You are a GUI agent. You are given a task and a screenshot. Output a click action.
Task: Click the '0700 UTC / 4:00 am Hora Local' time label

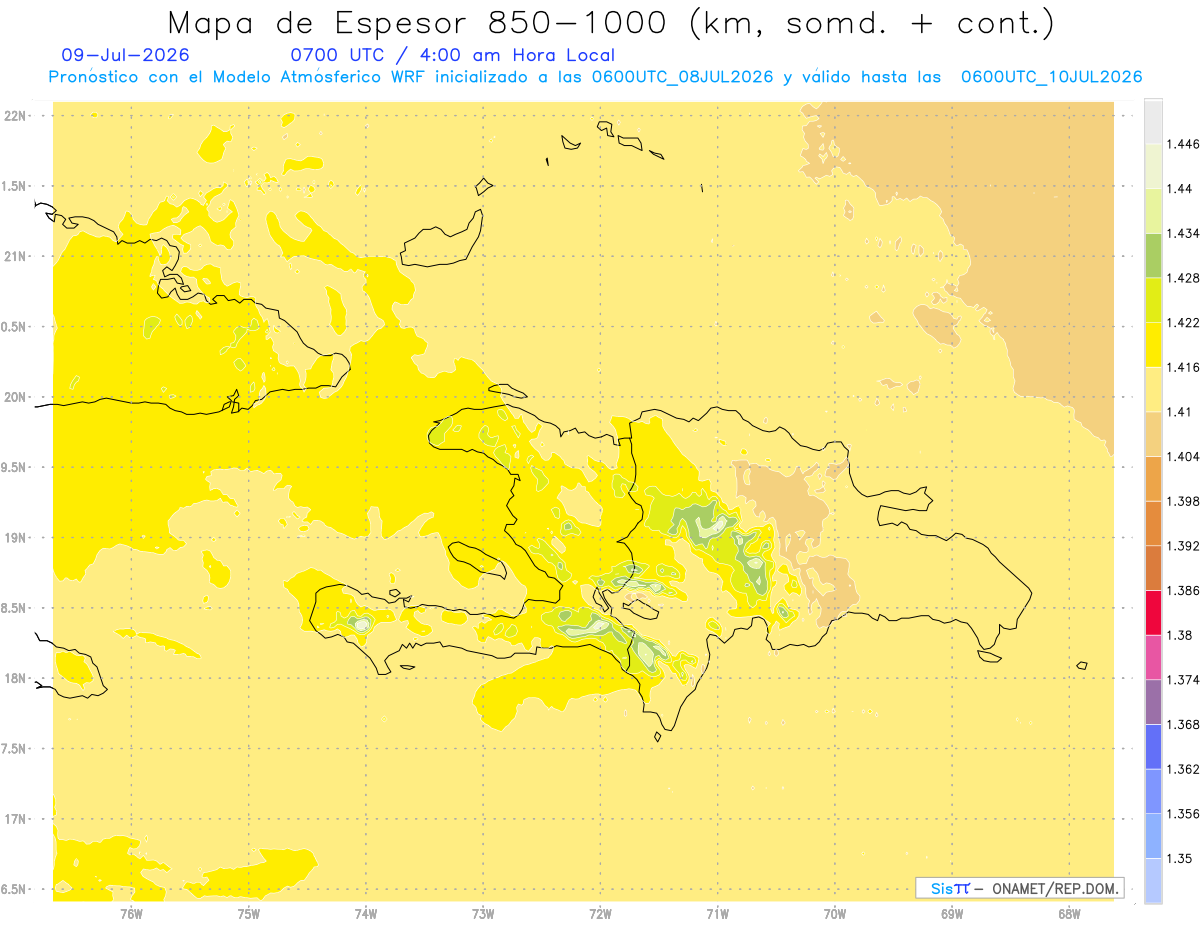tap(452, 55)
